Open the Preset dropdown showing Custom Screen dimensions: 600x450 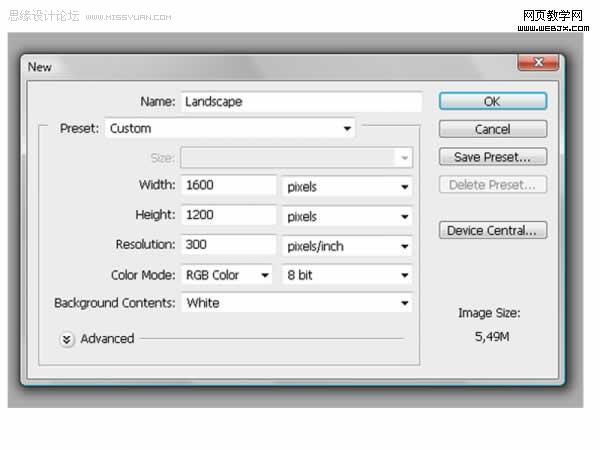230,128
